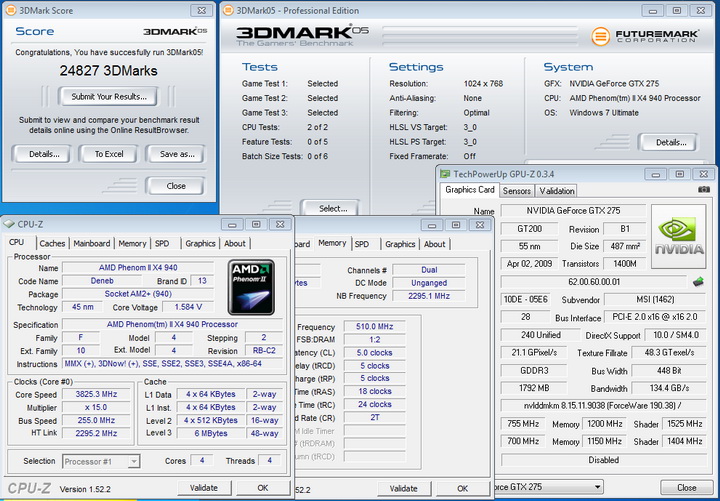Click the GPU name field NVIDIA GeForce GTX 275
The width and height of the screenshot is (720, 501).
click(573, 211)
